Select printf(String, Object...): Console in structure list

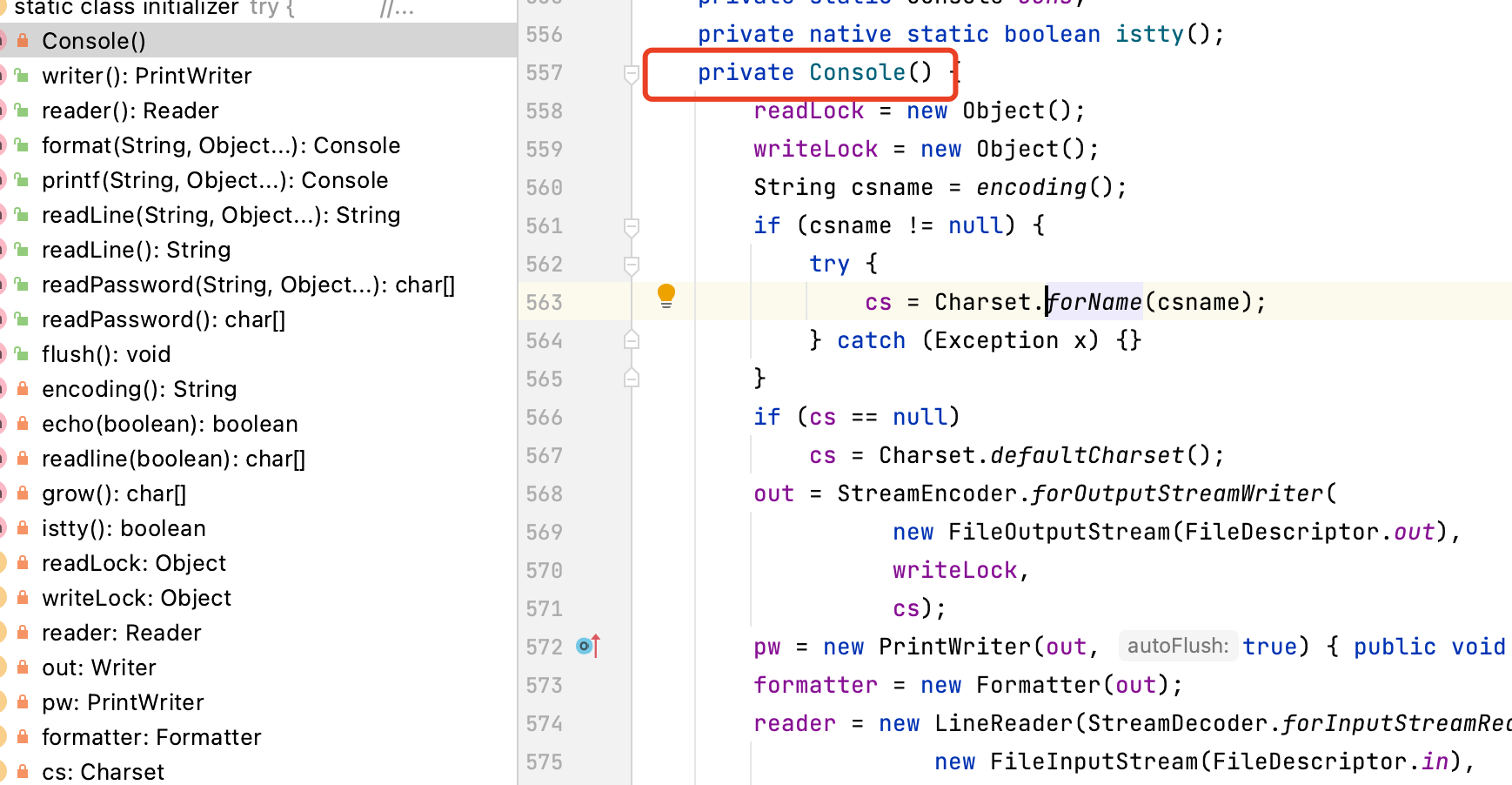(215, 180)
